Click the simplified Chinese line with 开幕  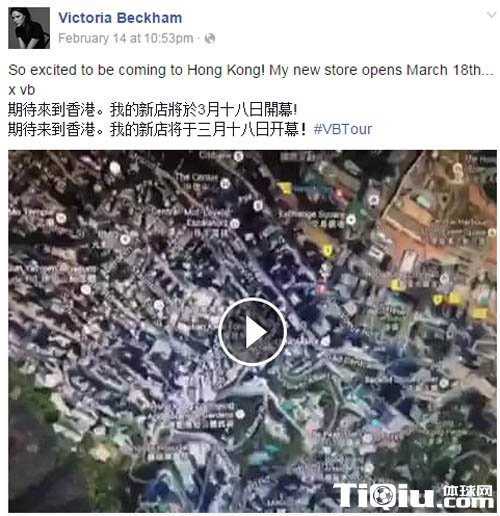point(157,129)
